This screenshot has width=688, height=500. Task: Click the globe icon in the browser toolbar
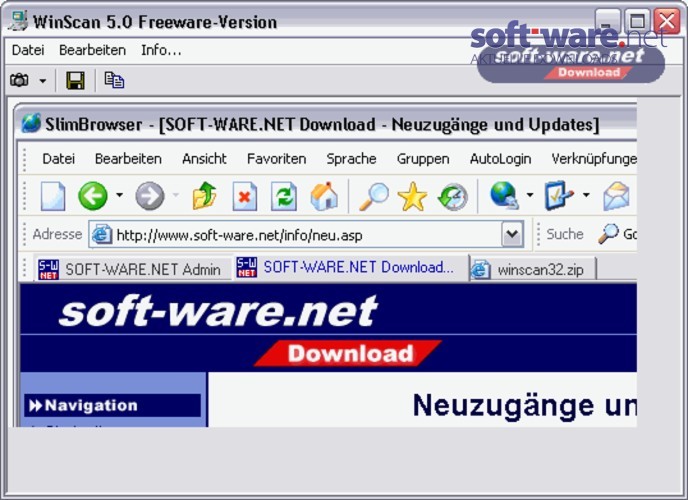click(504, 196)
